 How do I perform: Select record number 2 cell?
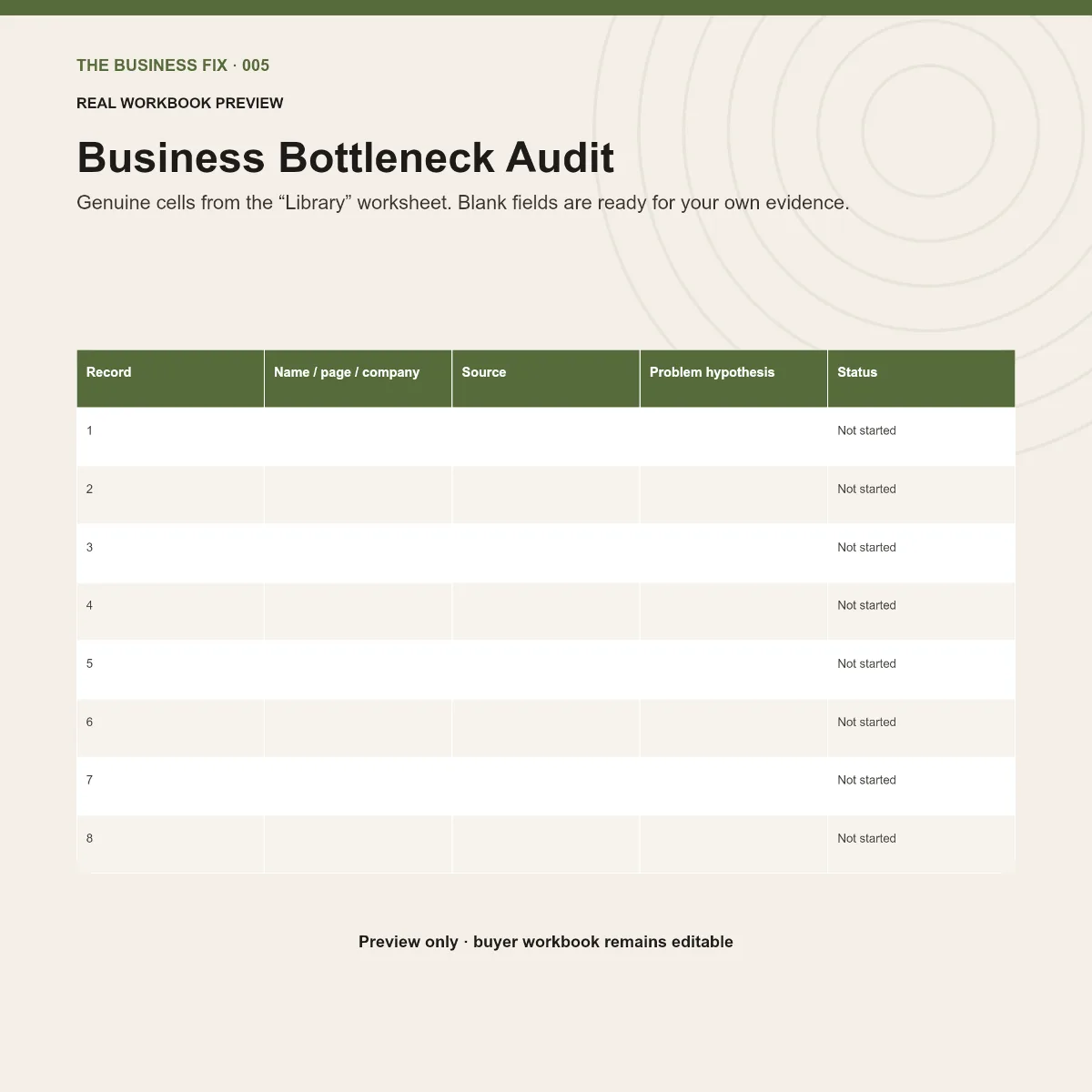170,495
